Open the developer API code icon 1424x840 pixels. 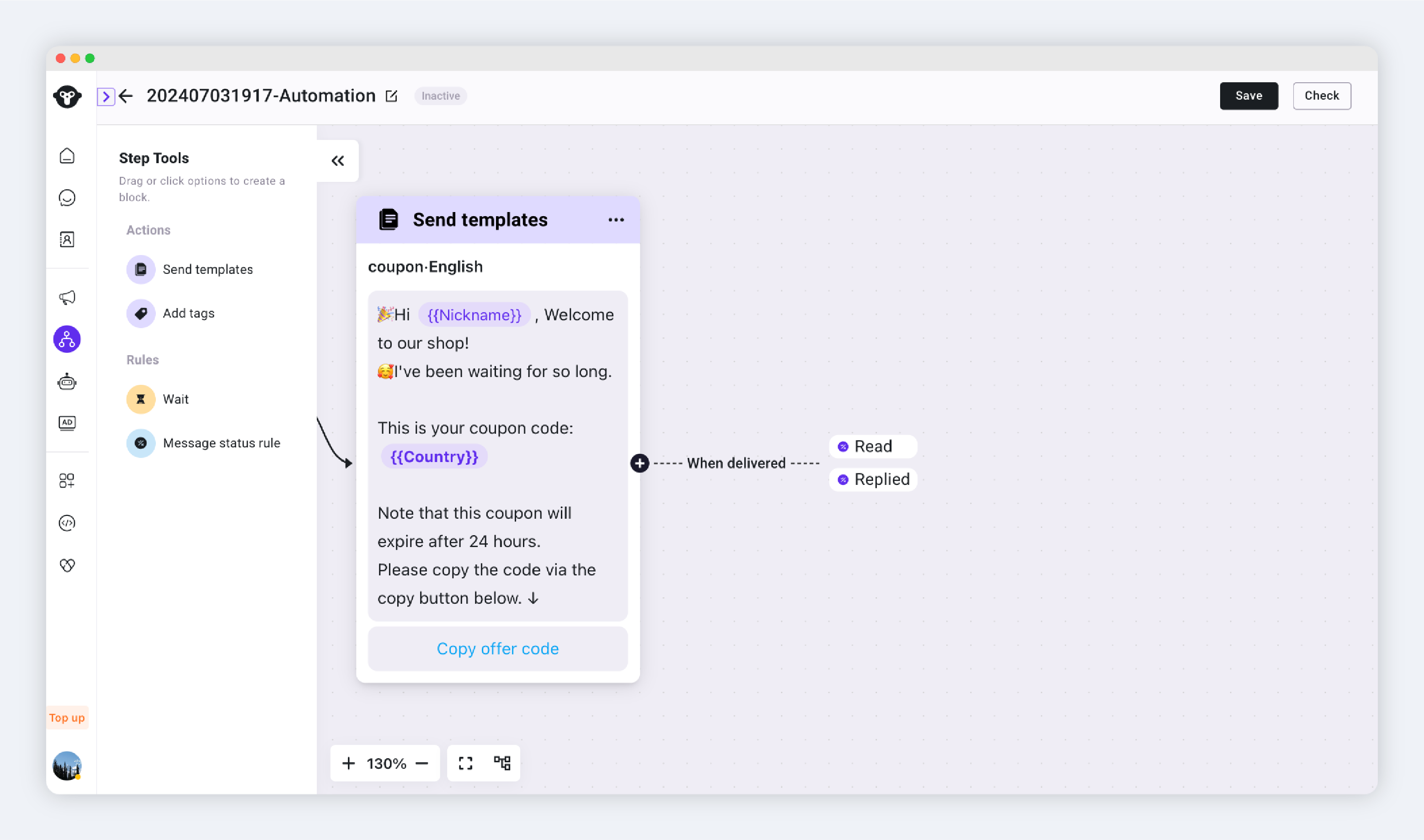(x=67, y=522)
